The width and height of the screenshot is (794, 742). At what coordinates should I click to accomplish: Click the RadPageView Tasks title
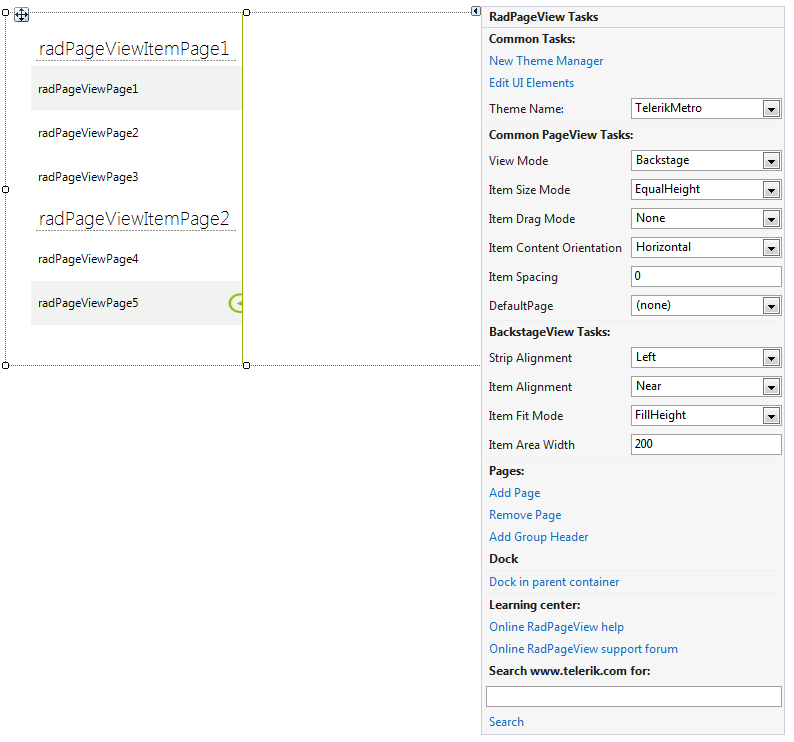coord(543,17)
